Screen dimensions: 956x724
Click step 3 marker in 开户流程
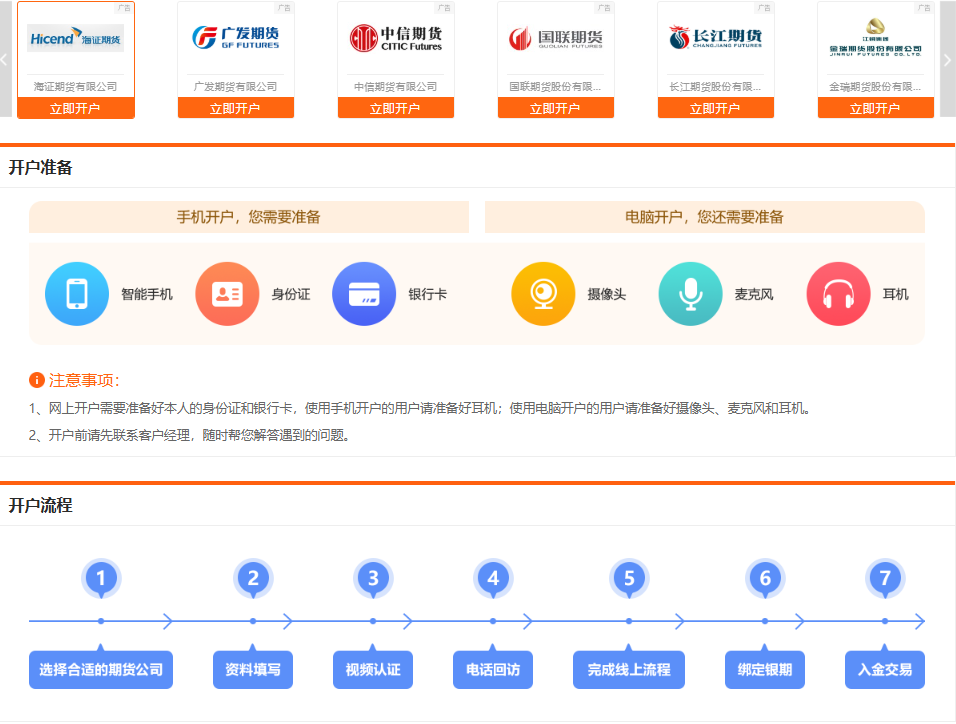(373, 578)
